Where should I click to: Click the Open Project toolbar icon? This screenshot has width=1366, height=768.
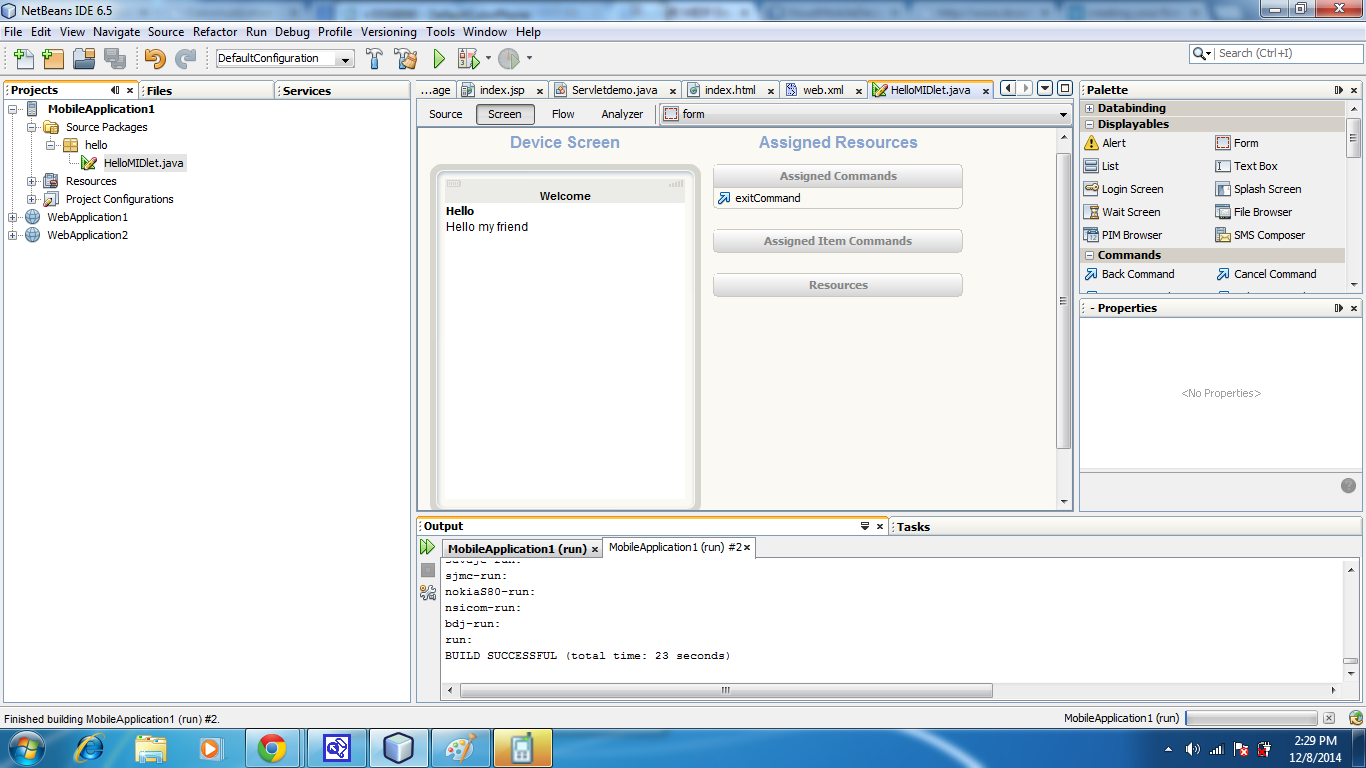click(x=84, y=58)
